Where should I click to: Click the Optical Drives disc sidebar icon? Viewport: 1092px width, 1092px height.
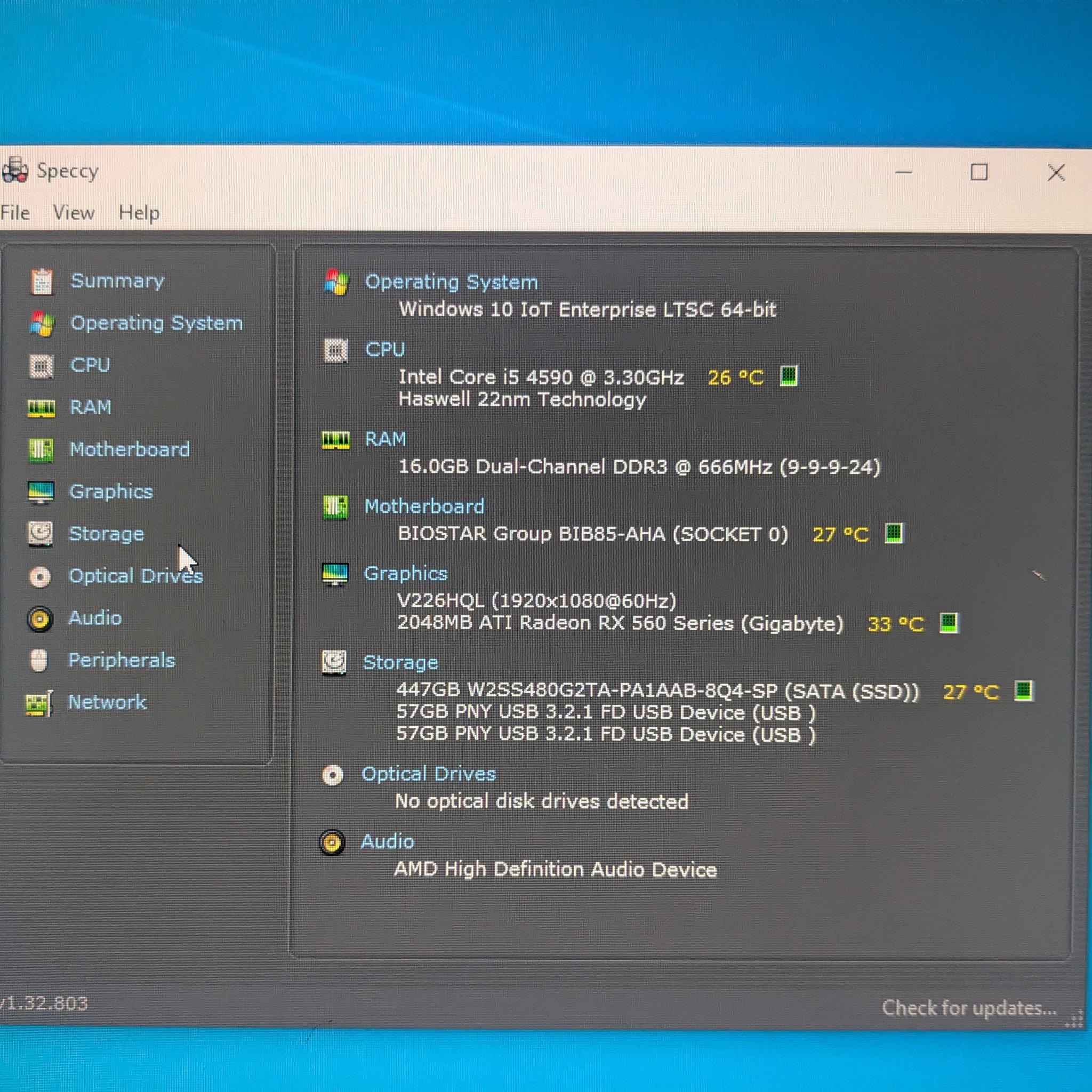pos(40,576)
